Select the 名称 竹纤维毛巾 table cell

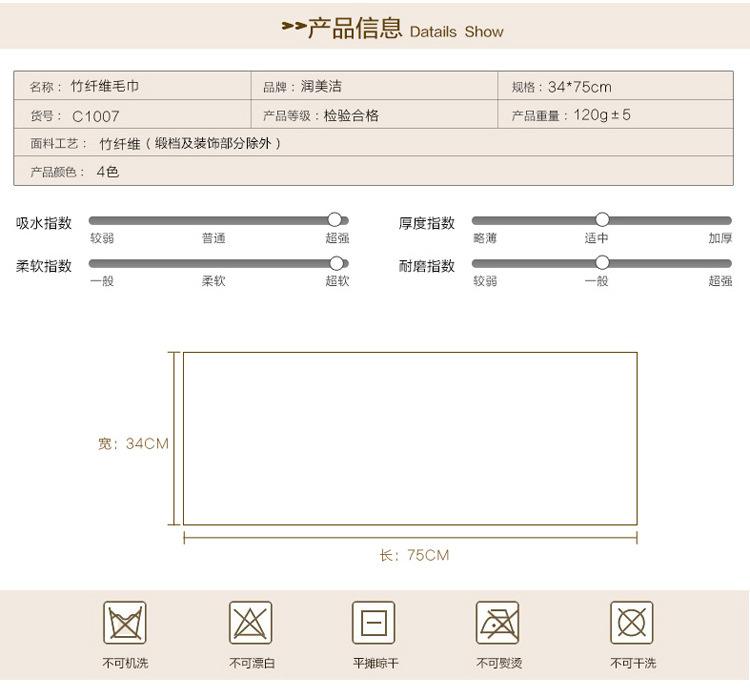tap(132, 86)
